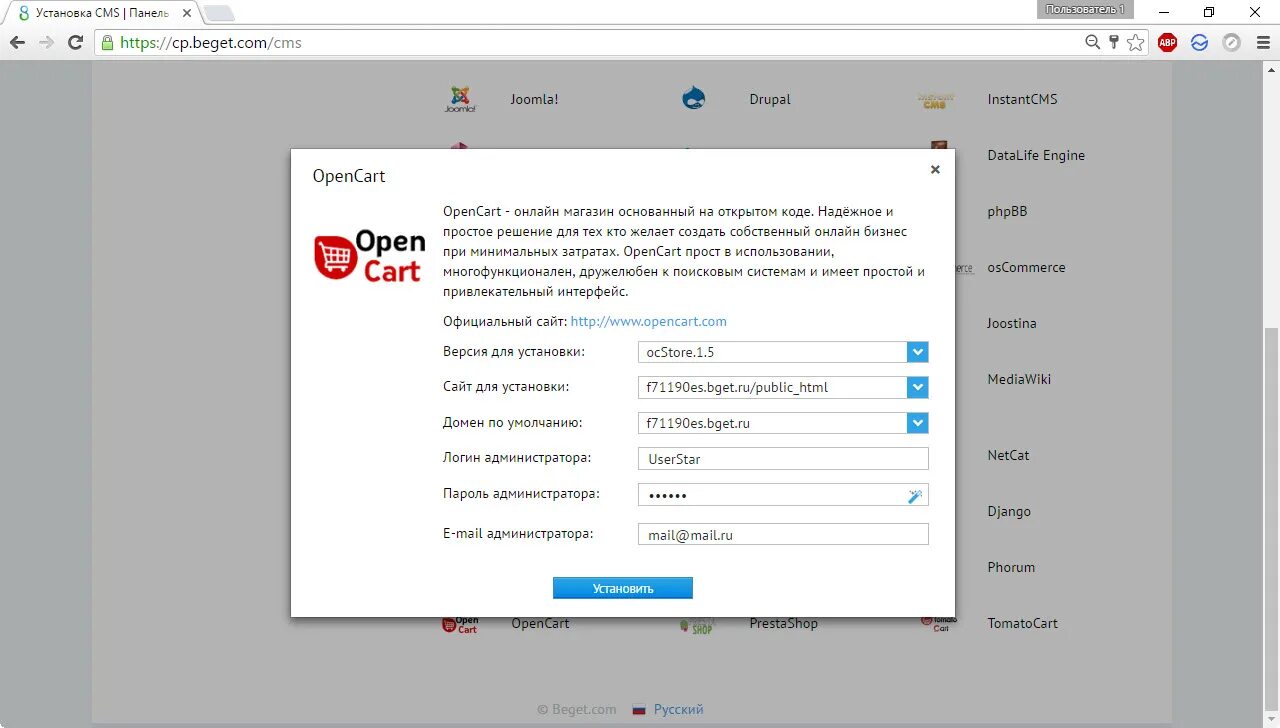Reload the page with refresh icon
1280x728 pixels.
(x=75, y=42)
